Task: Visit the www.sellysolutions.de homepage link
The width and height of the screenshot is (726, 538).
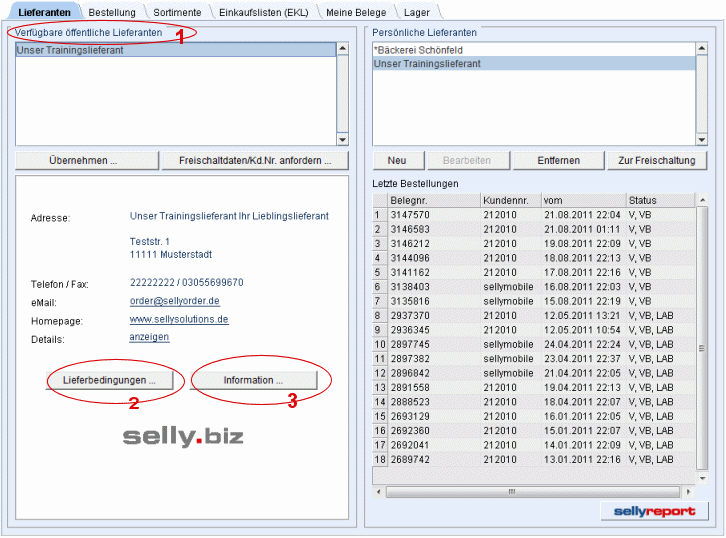Action: (179, 319)
